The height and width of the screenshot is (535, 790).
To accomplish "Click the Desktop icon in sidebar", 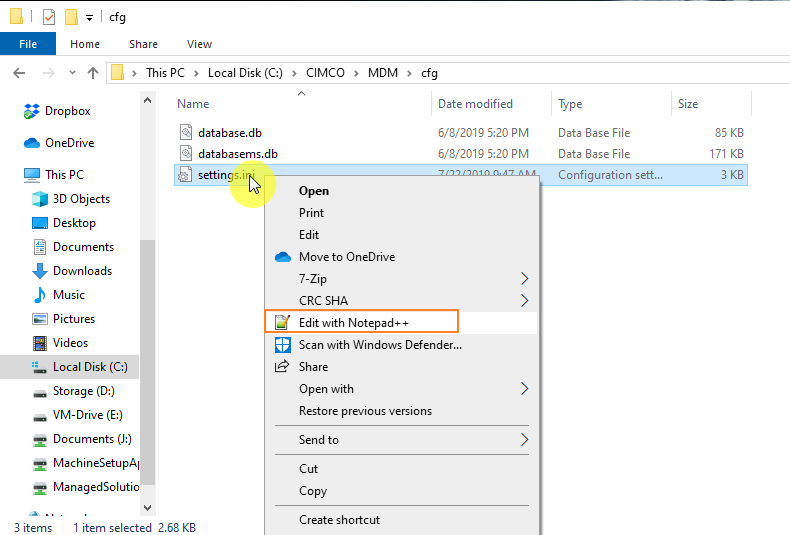I will (x=40, y=223).
